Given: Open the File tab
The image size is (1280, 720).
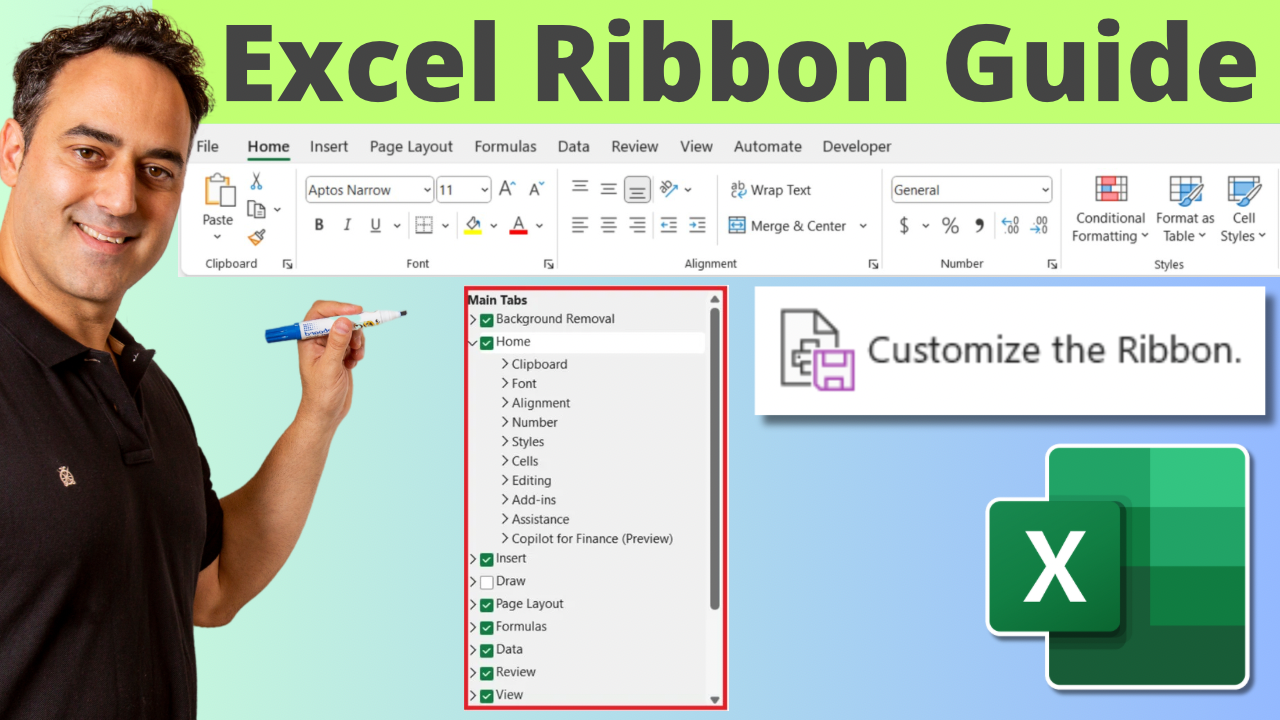Looking at the screenshot, I should [207, 146].
